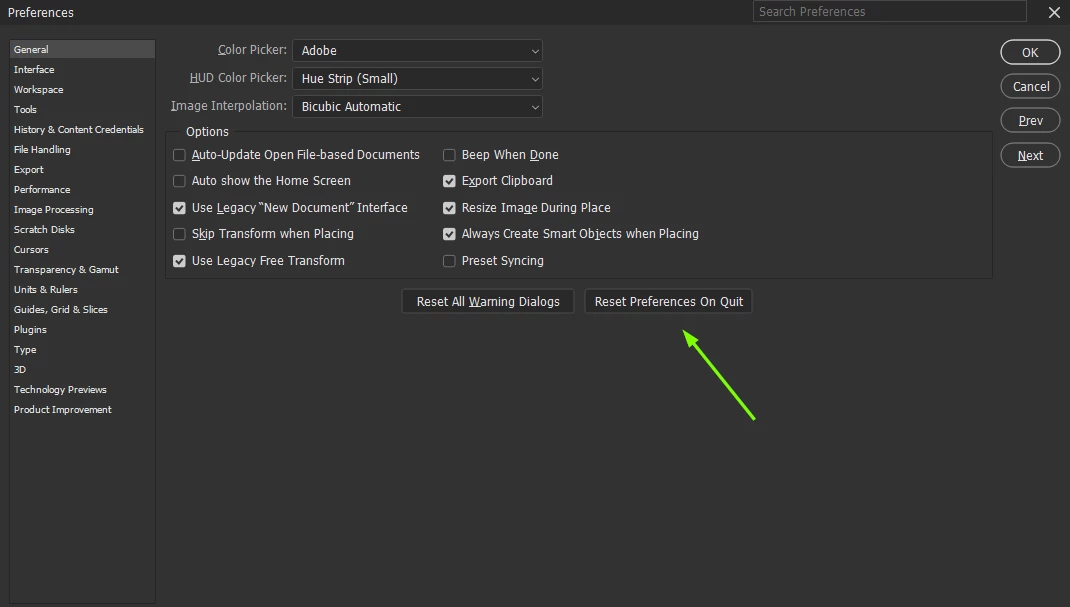
Task: Uncheck Use Legacy New Document Interface
Action: [x=179, y=208]
